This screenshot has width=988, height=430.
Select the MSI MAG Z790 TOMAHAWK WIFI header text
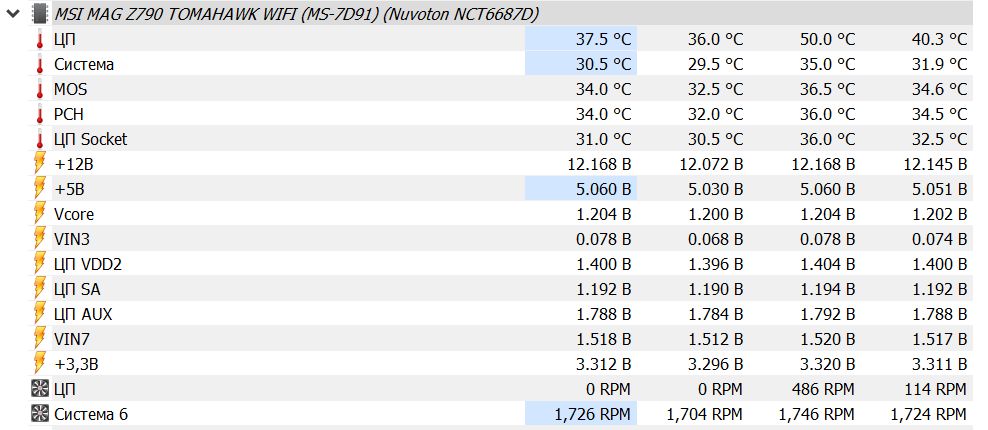(x=296, y=14)
